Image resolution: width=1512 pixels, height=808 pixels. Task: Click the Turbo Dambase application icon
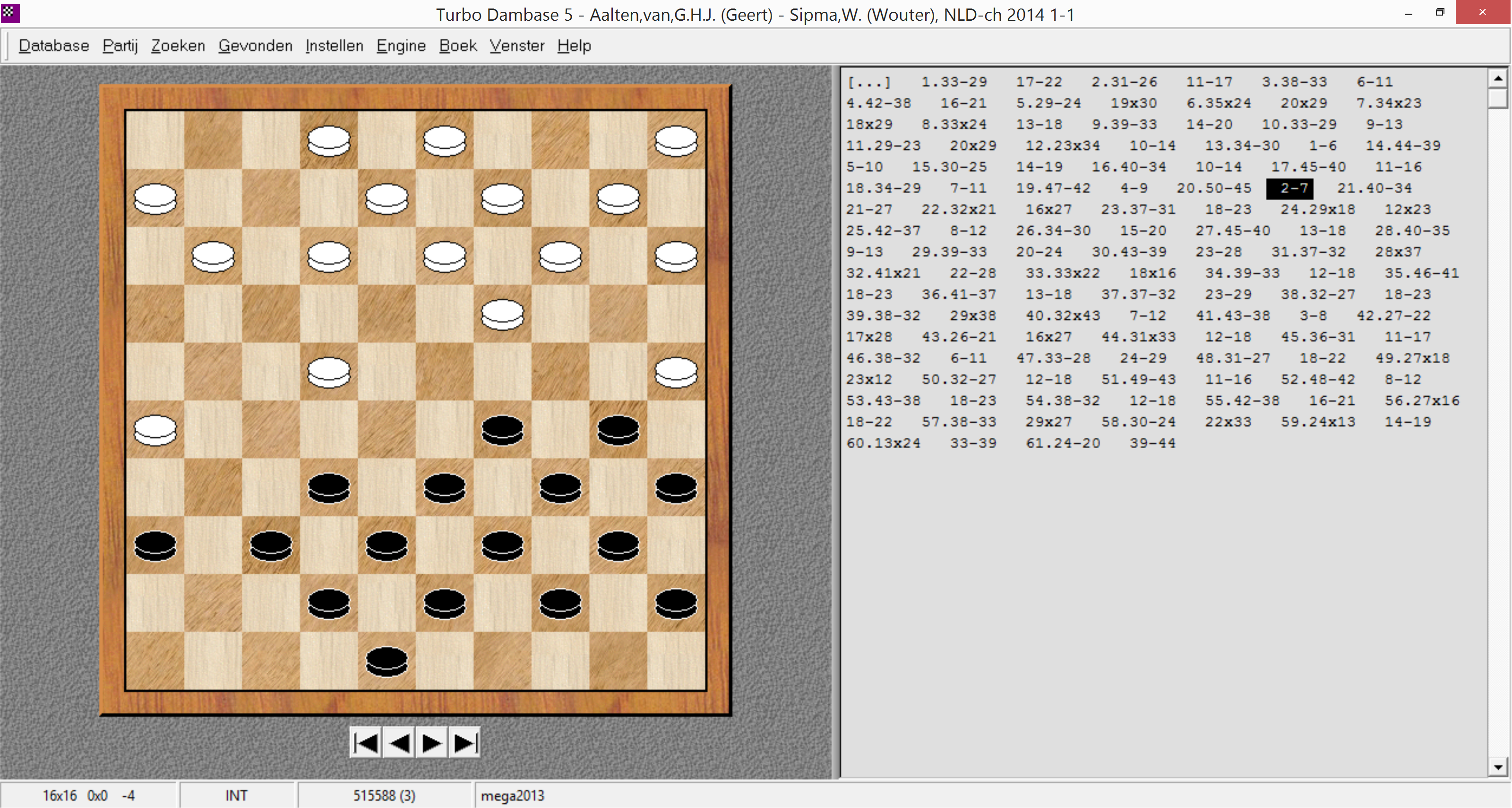point(10,13)
